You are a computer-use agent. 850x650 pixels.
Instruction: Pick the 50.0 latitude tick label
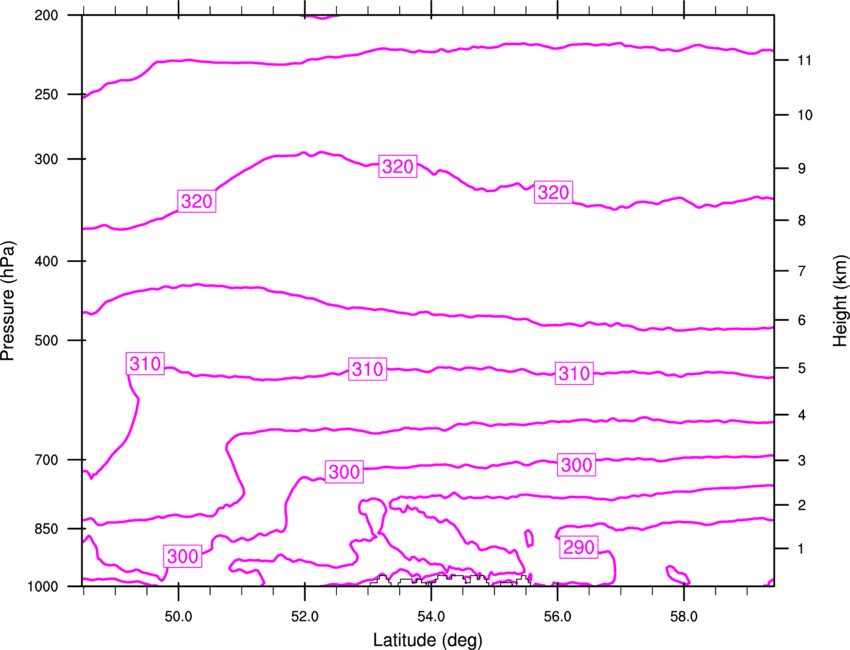pyautogui.click(x=178, y=617)
